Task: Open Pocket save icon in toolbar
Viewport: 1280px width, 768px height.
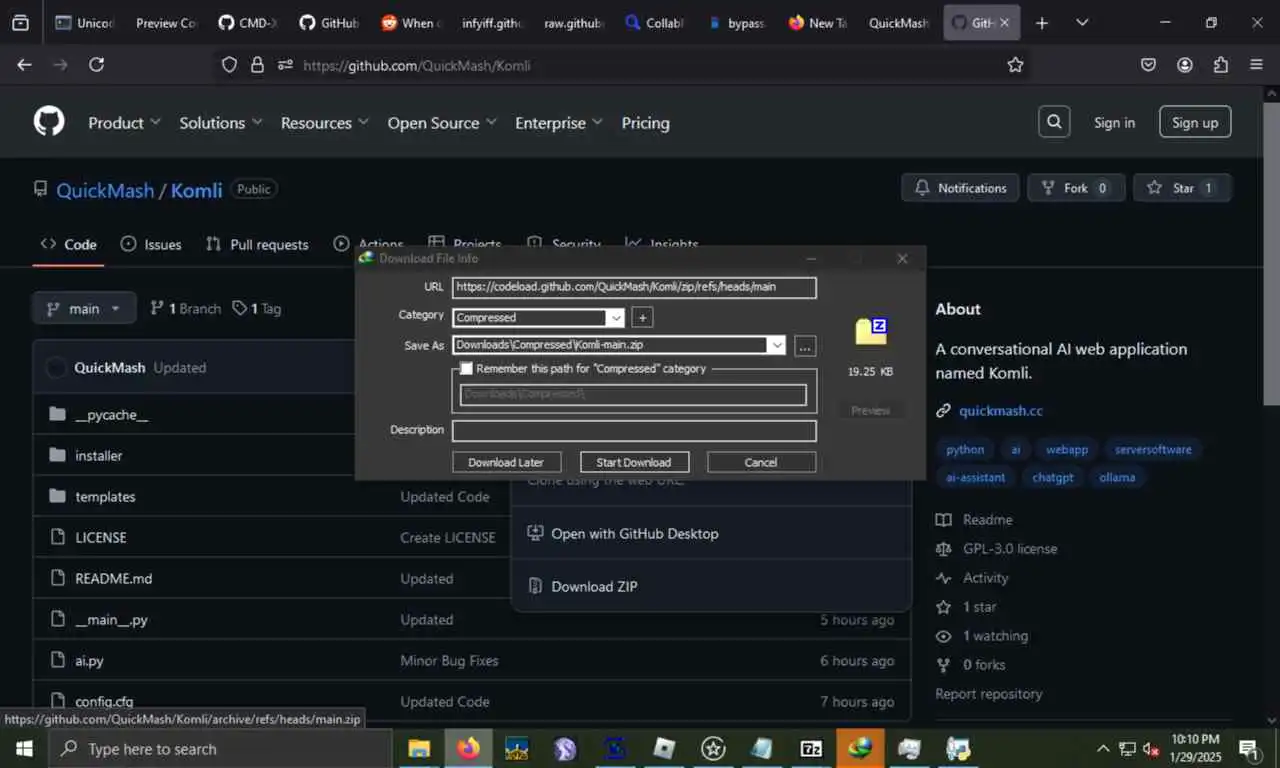Action: 1148,65
